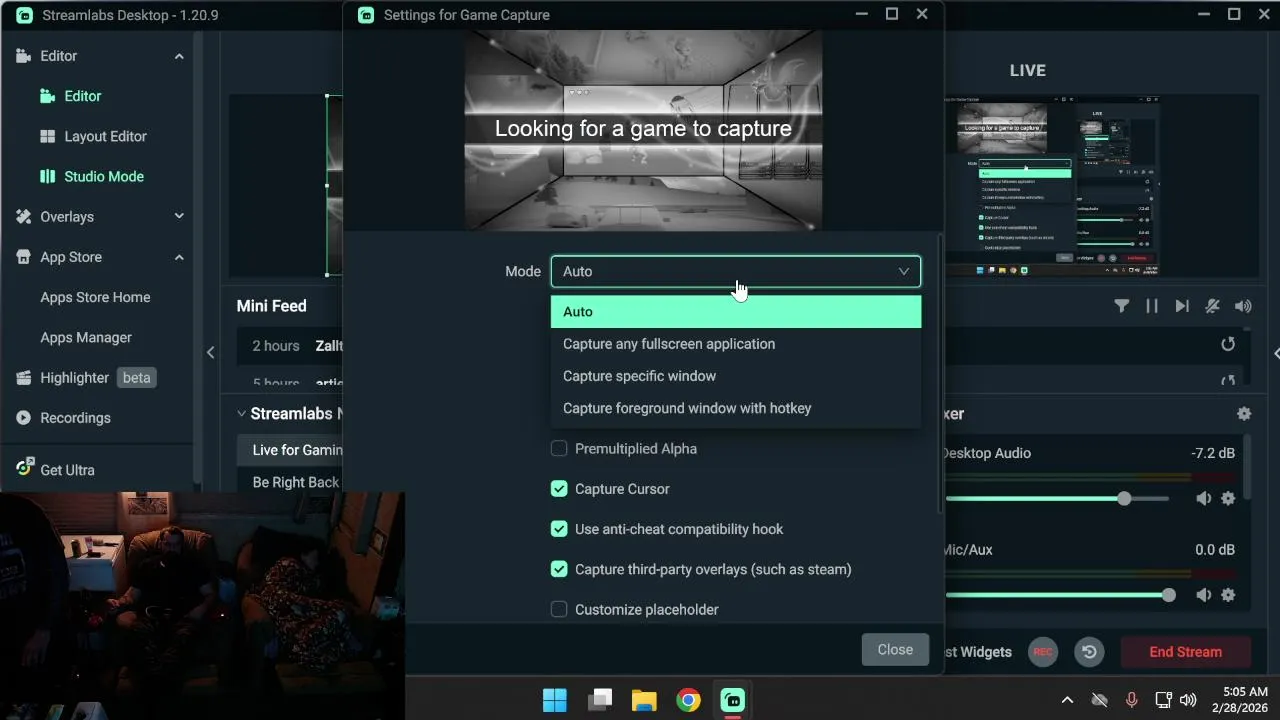Choose Capture specific window option
The image size is (1280, 720).
pyautogui.click(x=735, y=376)
